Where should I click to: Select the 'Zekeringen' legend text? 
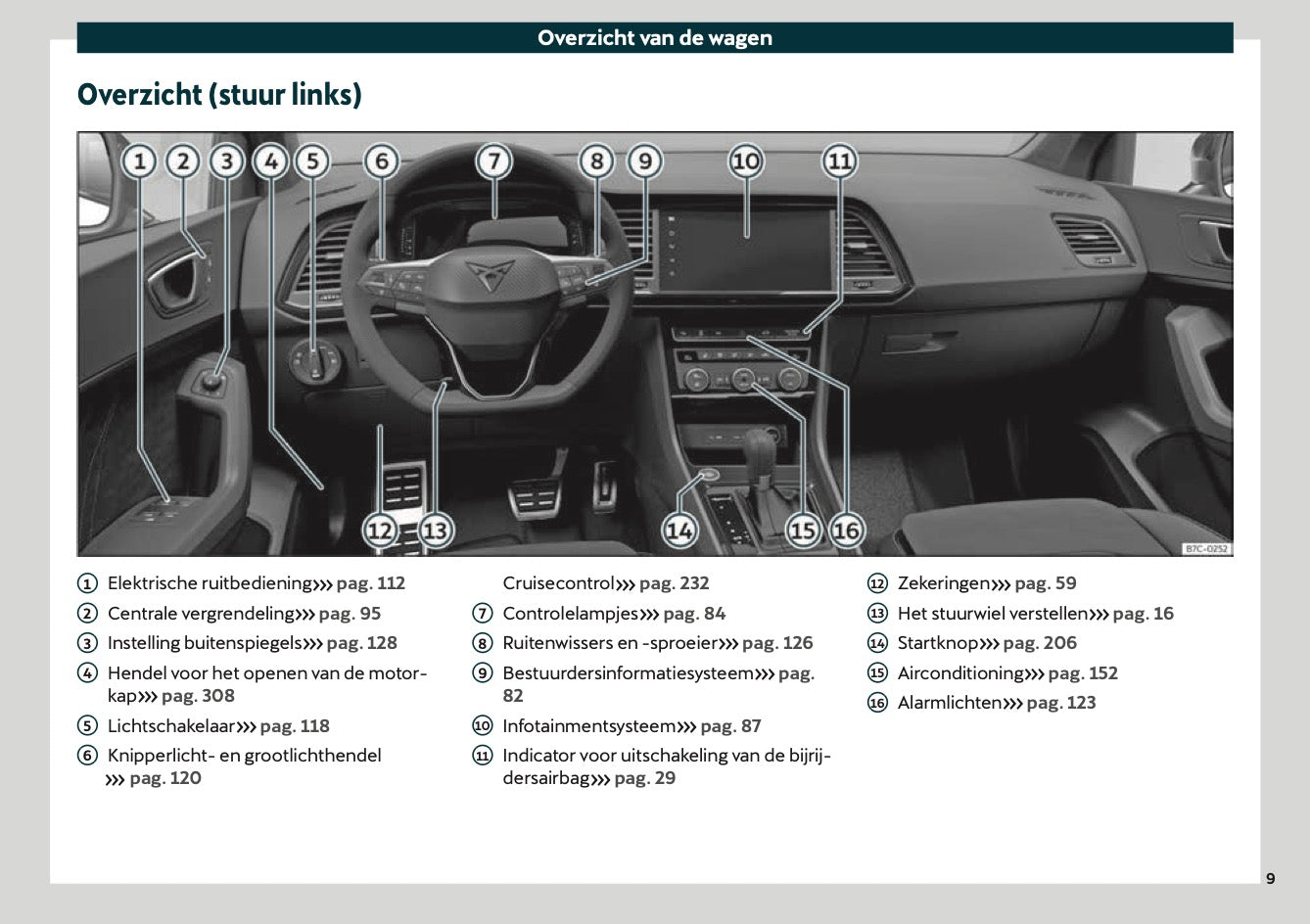[944, 583]
